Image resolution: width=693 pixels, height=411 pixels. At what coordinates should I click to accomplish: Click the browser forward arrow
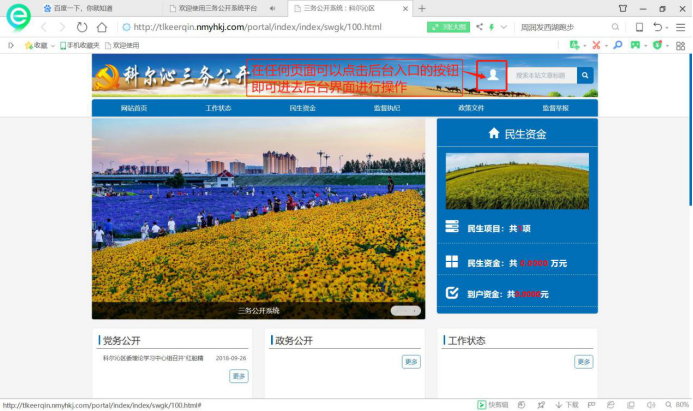pos(62,27)
